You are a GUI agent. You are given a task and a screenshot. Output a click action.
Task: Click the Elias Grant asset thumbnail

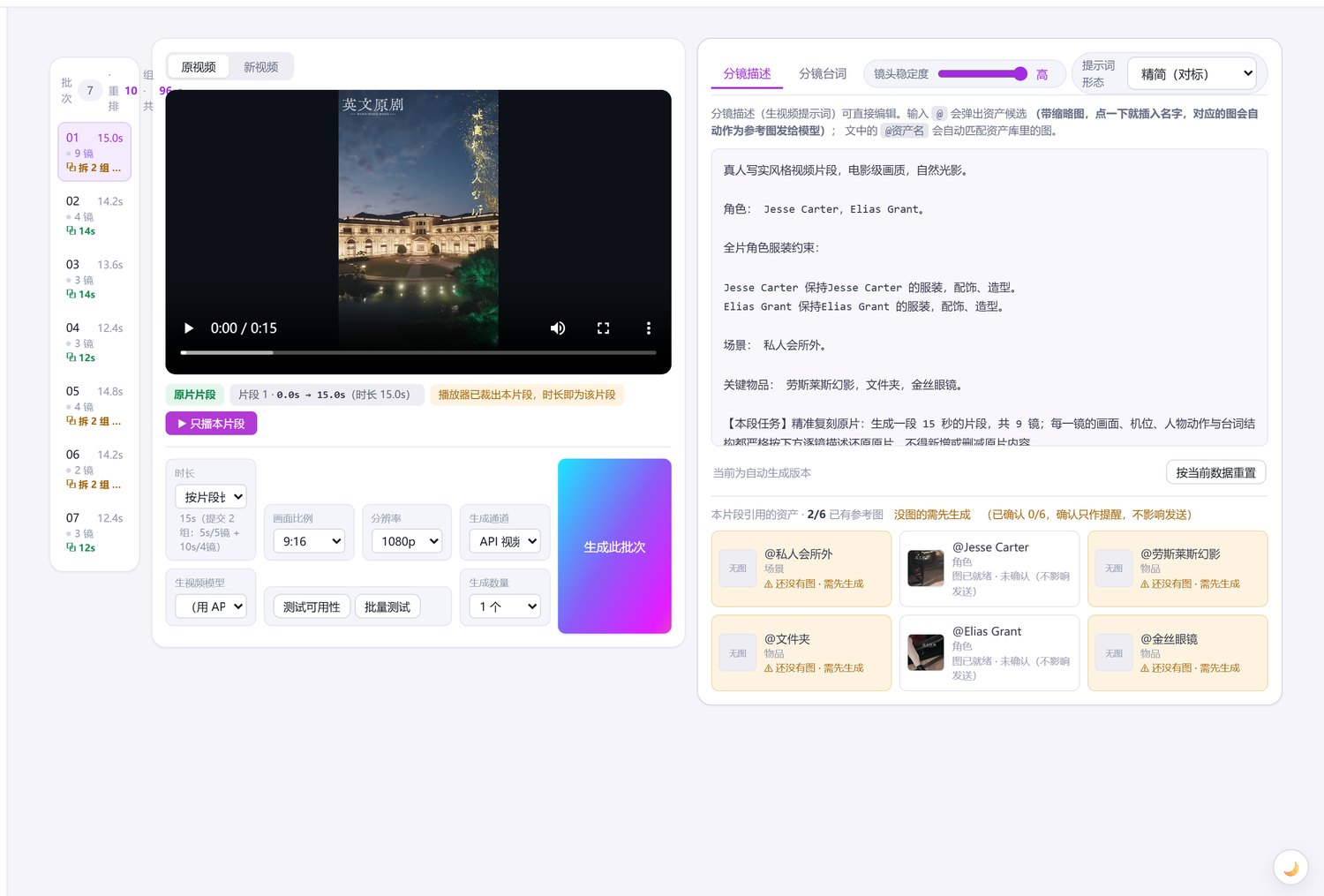point(926,652)
